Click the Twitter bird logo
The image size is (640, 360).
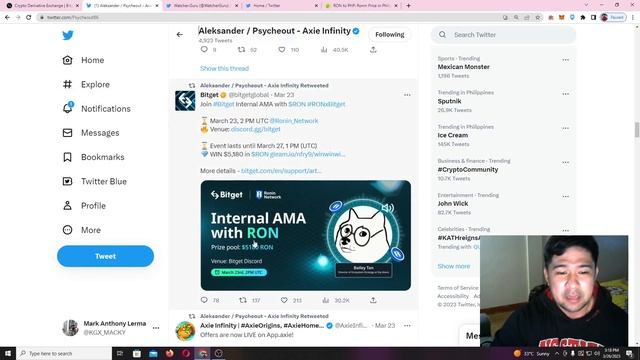[x=68, y=35]
